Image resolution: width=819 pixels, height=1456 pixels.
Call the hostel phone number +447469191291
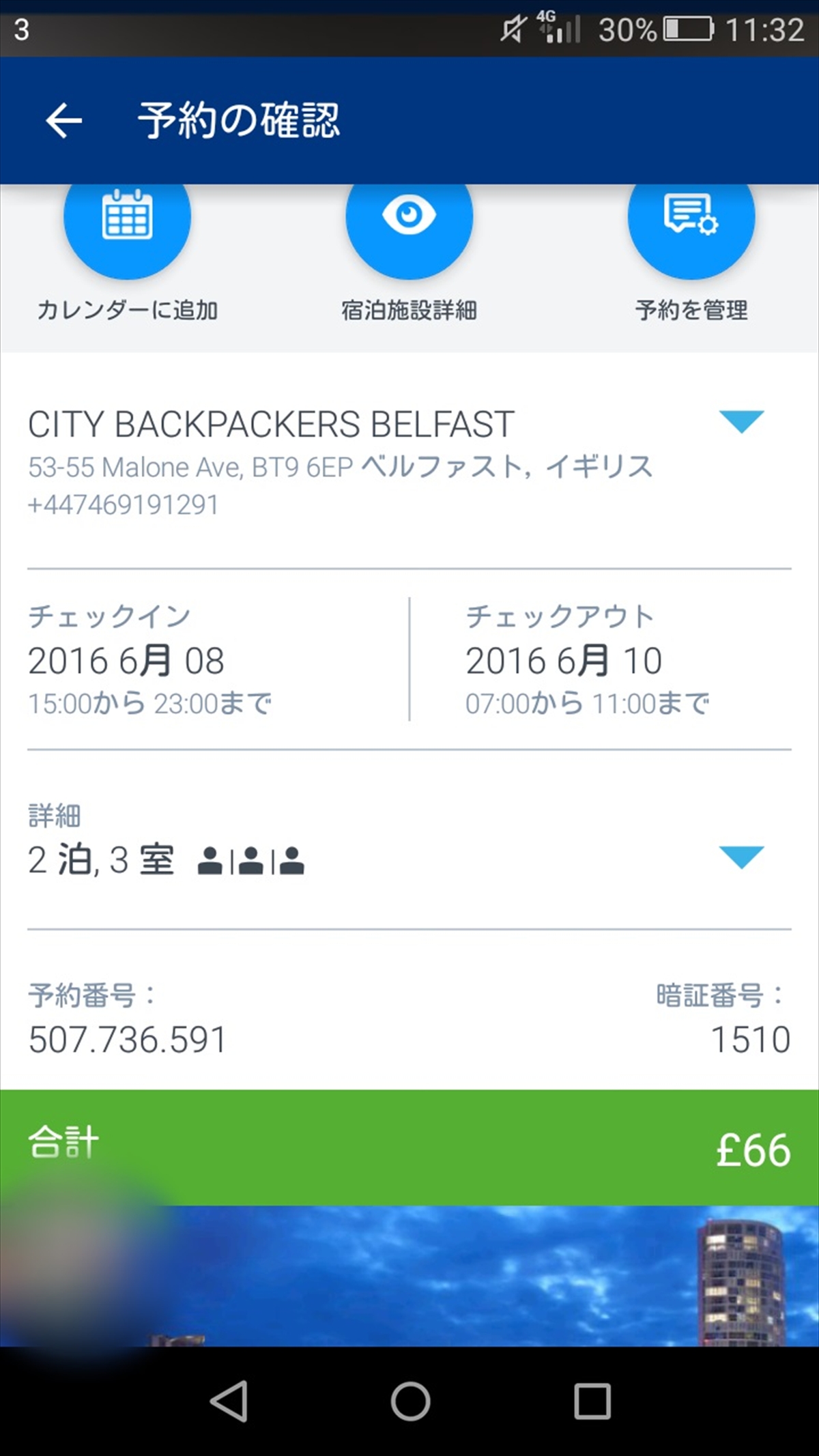point(124,505)
